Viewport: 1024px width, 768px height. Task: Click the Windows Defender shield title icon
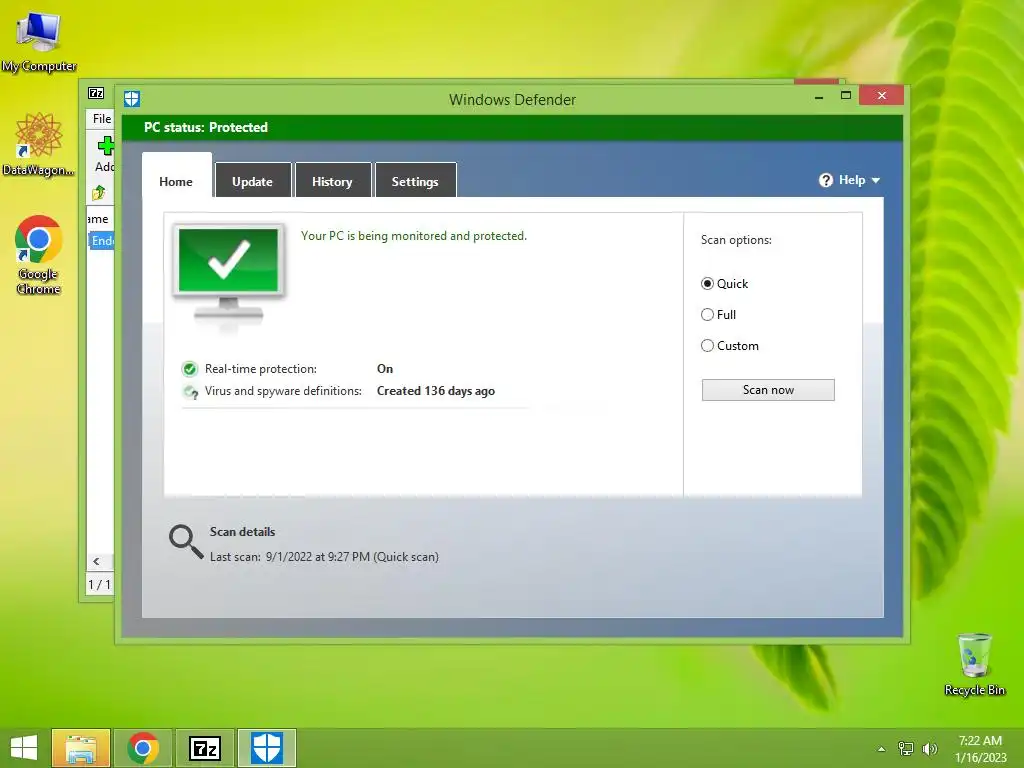[132, 99]
